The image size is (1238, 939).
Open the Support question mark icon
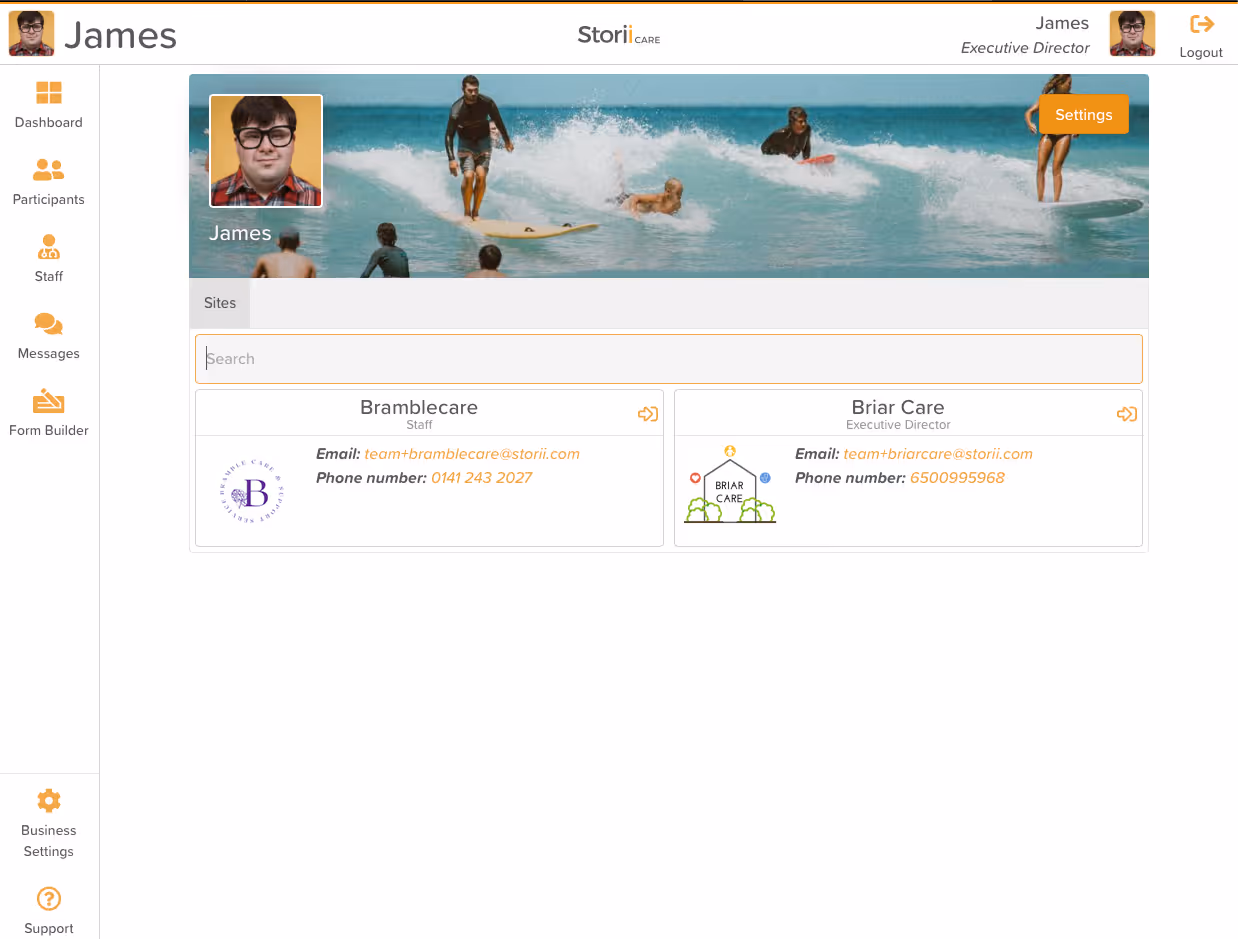click(x=49, y=899)
